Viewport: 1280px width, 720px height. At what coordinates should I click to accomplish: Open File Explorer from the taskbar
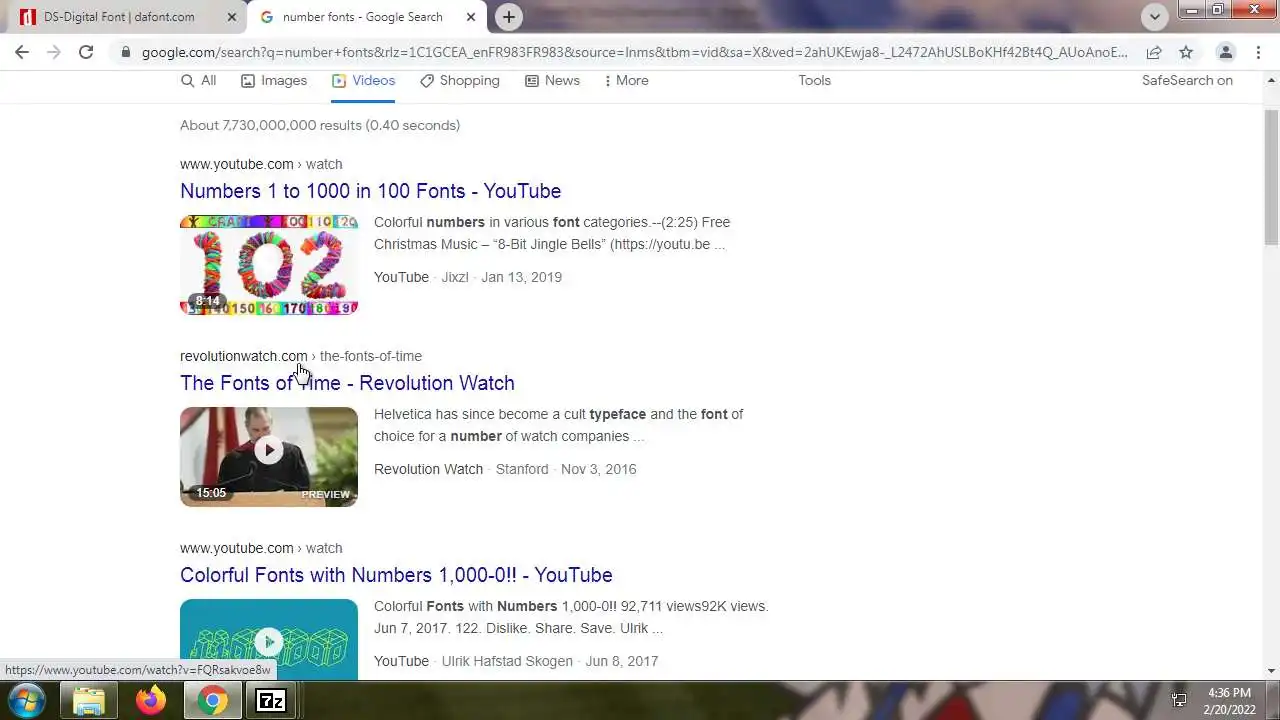coord(89,701)
